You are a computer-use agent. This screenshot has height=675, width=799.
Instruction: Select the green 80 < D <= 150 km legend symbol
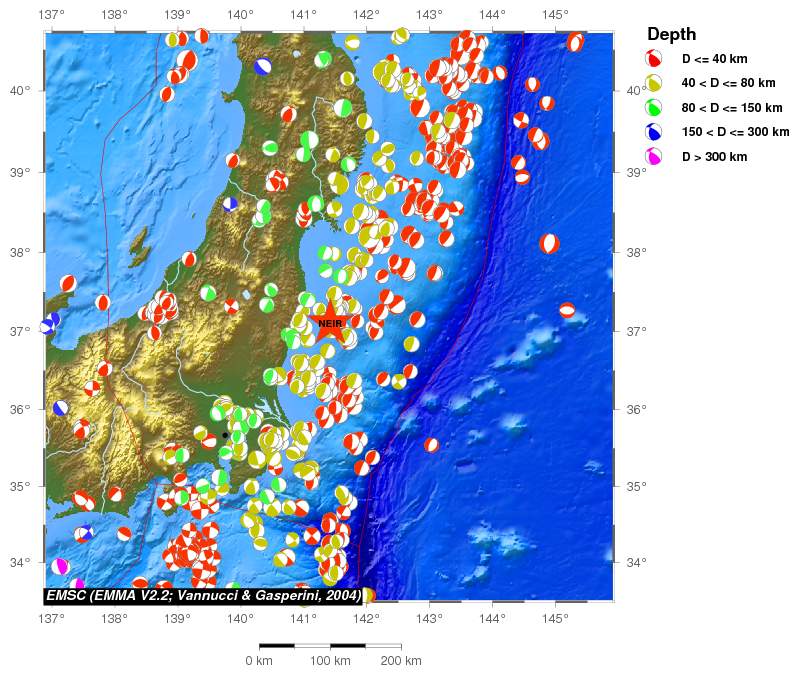[x=654, y=108]
